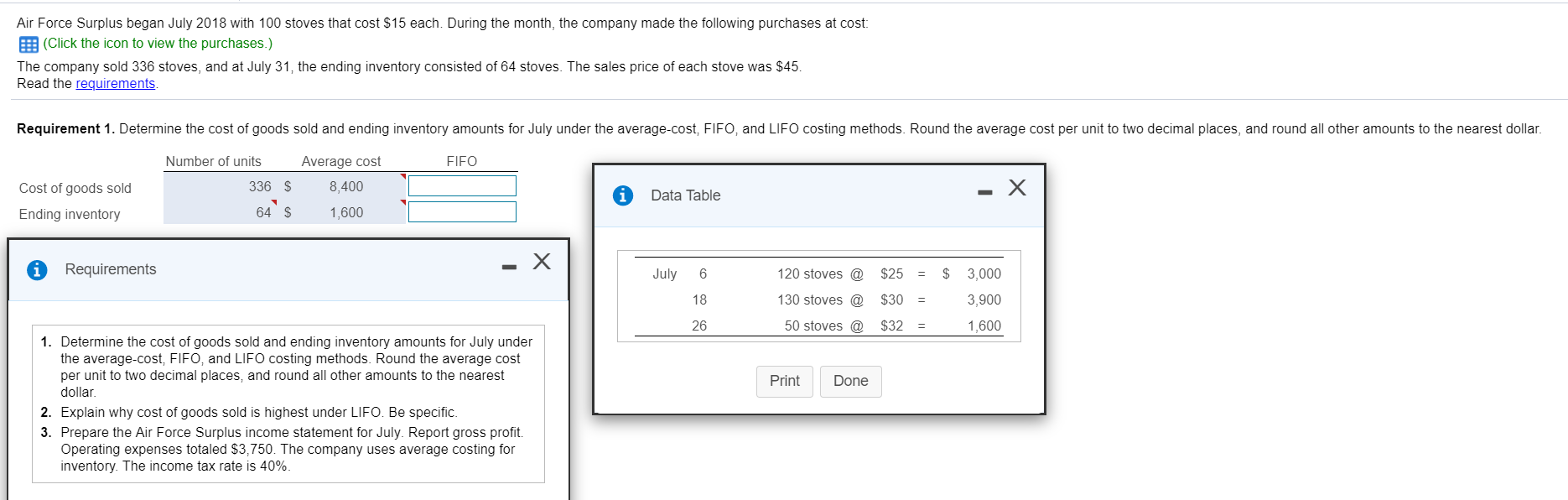Click the 3,900 total in Data Table
Screen dimensions: 1568x500
click(984, 299)
